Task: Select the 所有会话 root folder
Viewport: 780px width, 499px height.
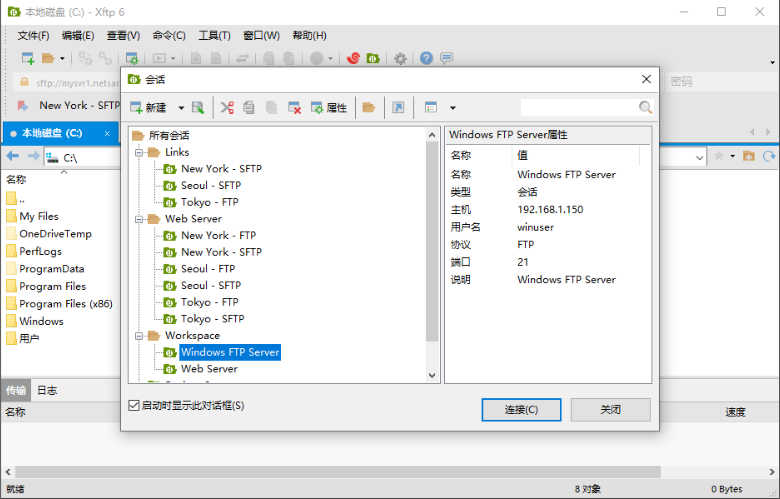Action: (168, 135)
